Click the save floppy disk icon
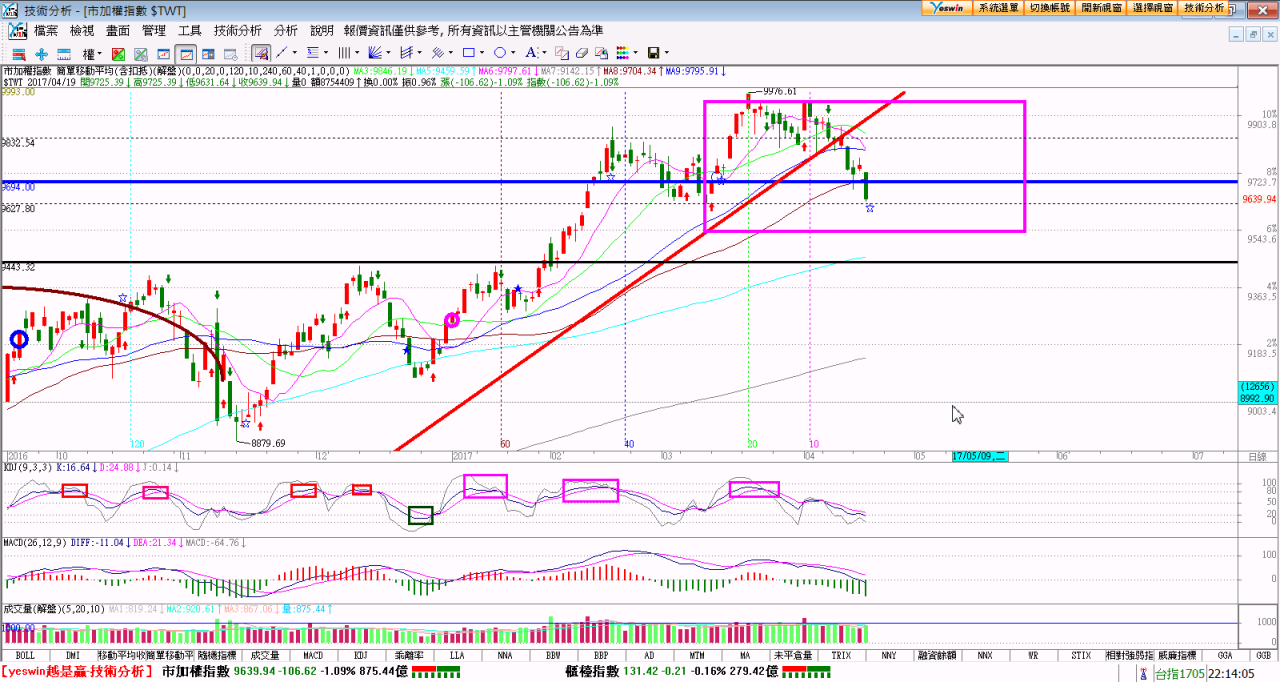The image size is (1280, 682). (653, 53)
